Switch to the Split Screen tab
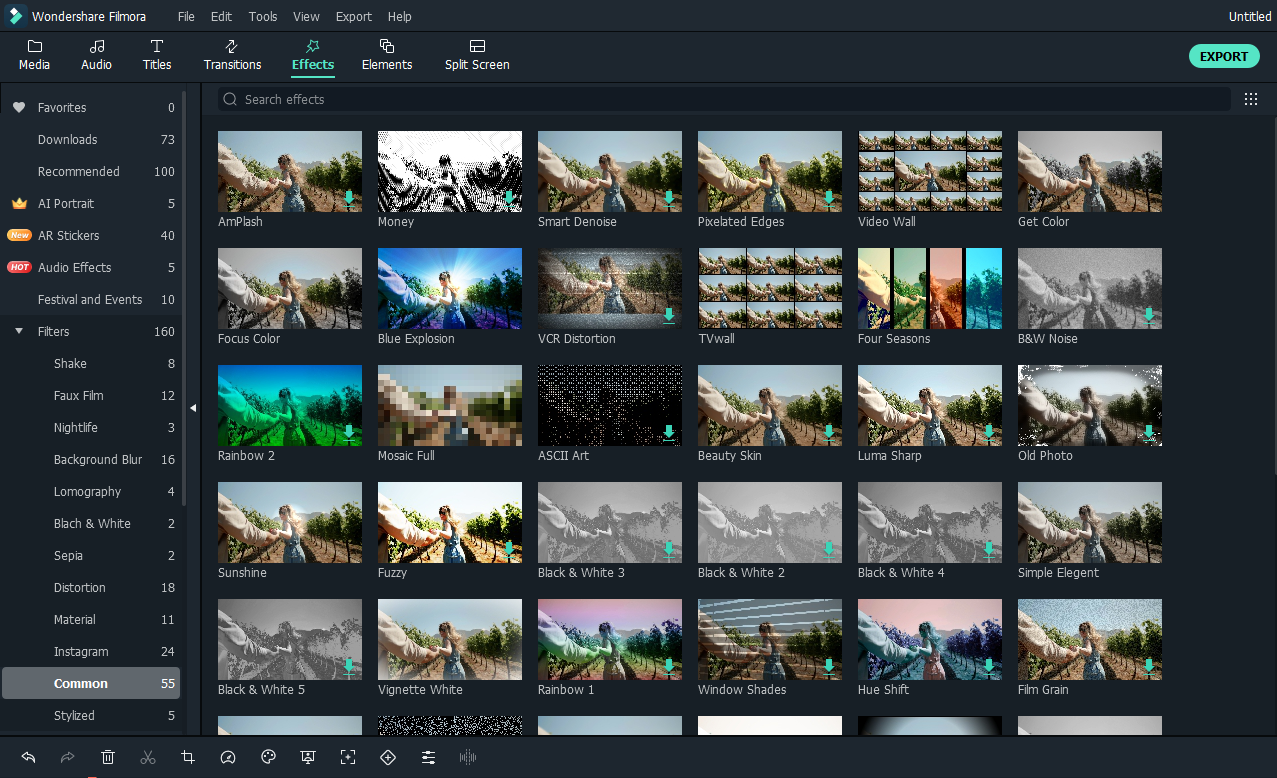Viewport: 1277px width, 778px height. pos(477,56)
